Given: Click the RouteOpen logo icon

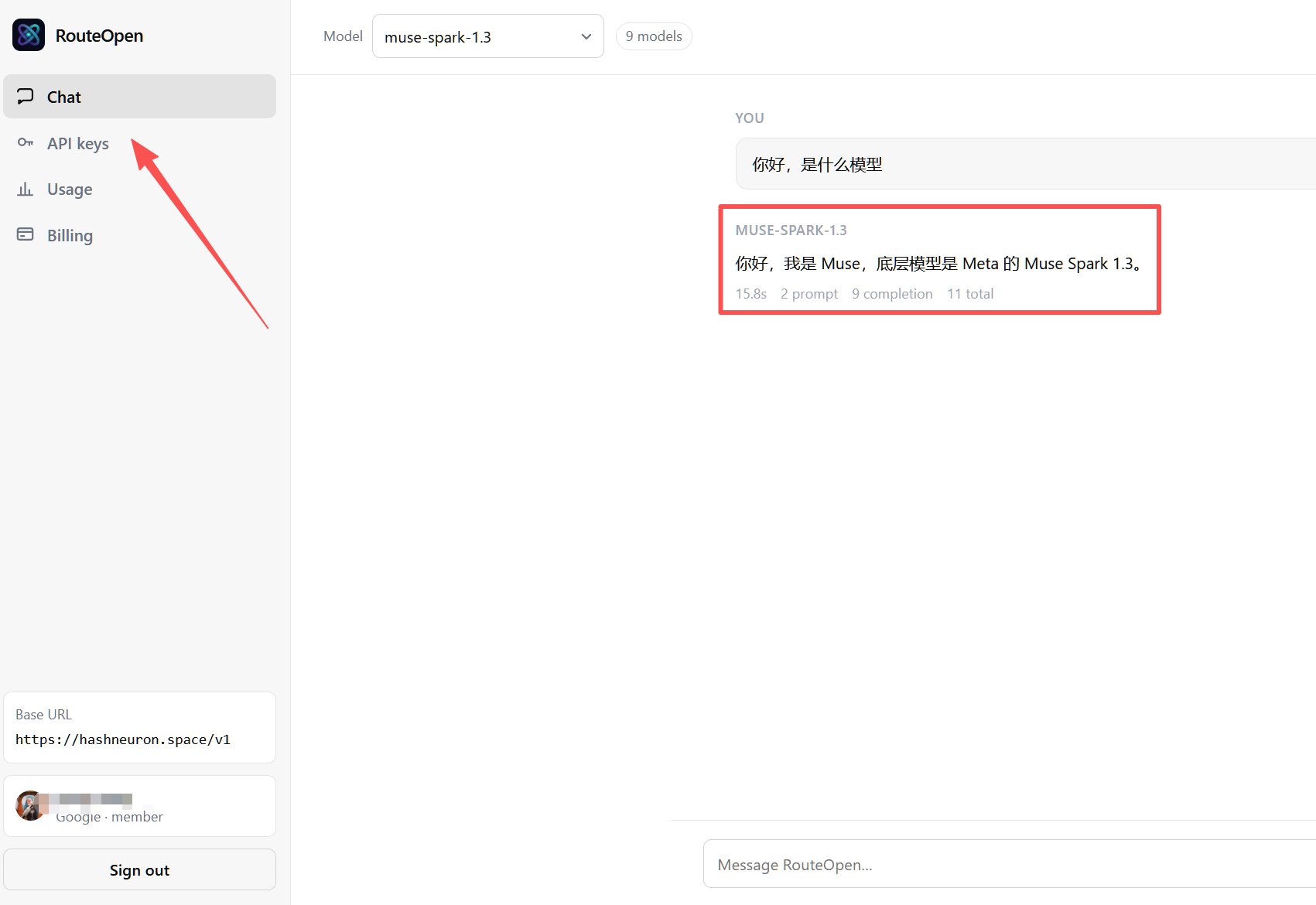Looking at the screenshot, I should click(x=29, y=35).
